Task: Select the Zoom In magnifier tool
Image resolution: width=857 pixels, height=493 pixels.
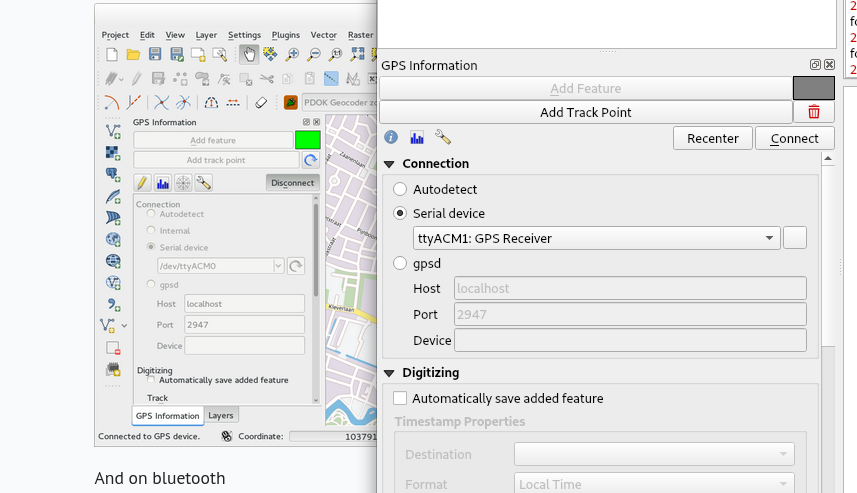Action: (292, 54)
